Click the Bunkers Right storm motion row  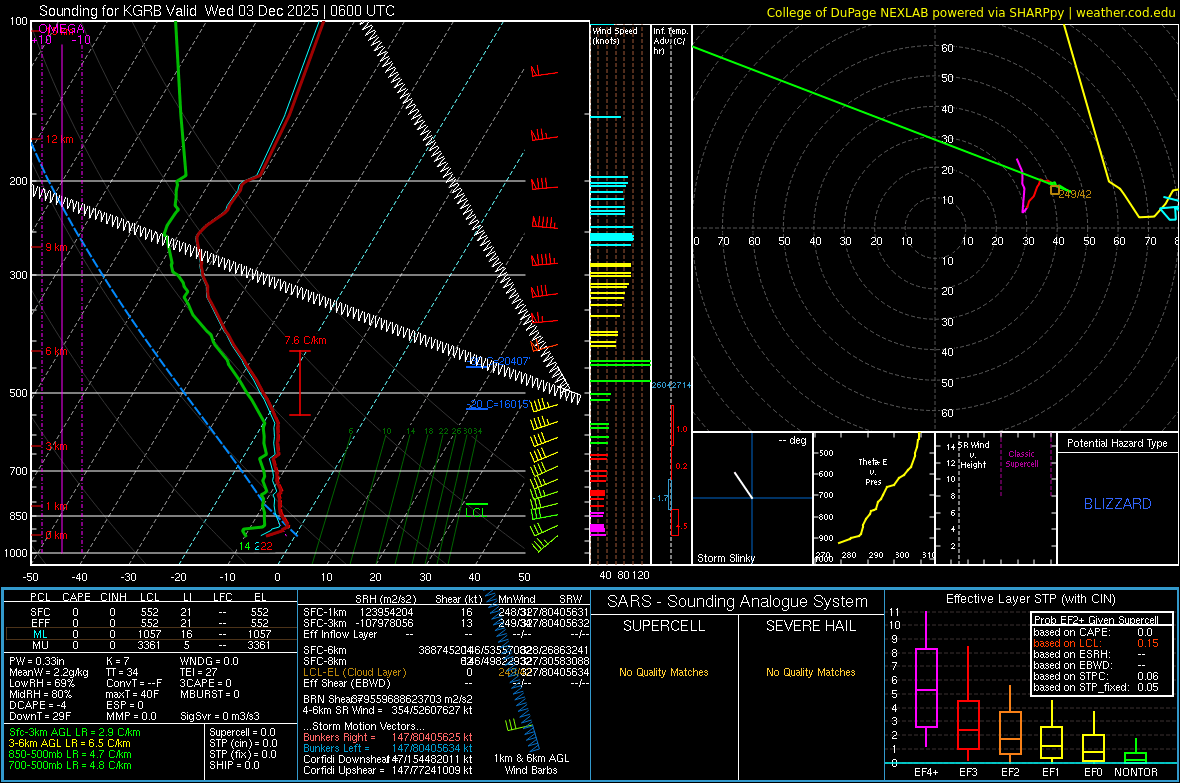(388, 737)
